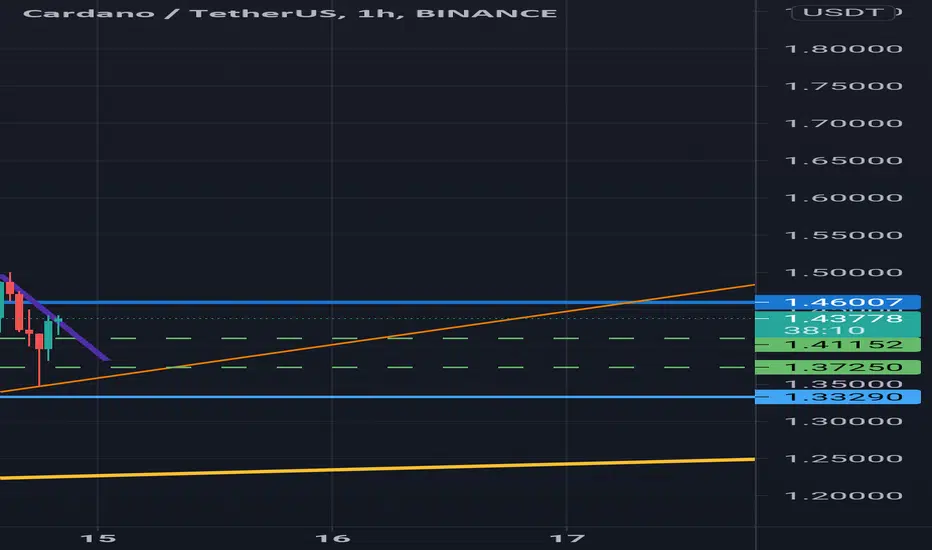Click the 1.55000 price axis value
Viewport: 932px width, 550px height.
click(x=843, y=235)
